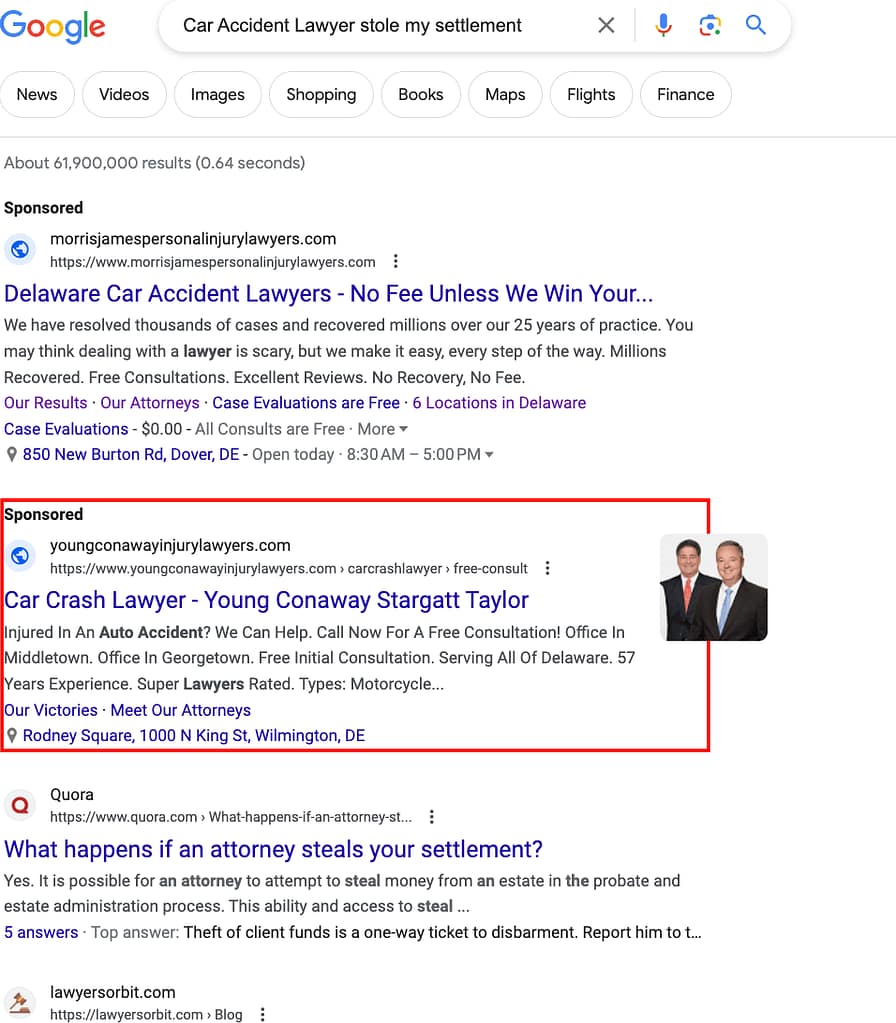The image size is (896, 1023).
Task: Click the map pin icon beside Wilmington address
Action: pyautogui.click(x=12, y=736)
